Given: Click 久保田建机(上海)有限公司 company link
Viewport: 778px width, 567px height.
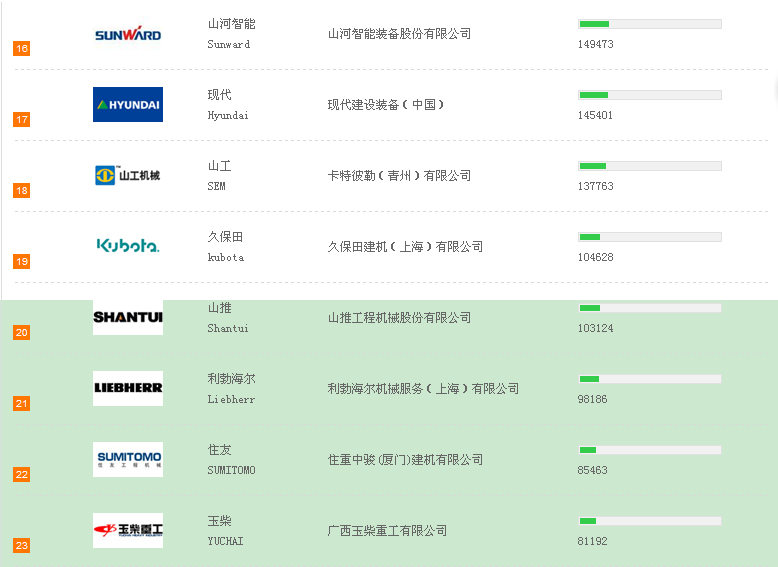Looking at the screenshot, I should [405, 247].
